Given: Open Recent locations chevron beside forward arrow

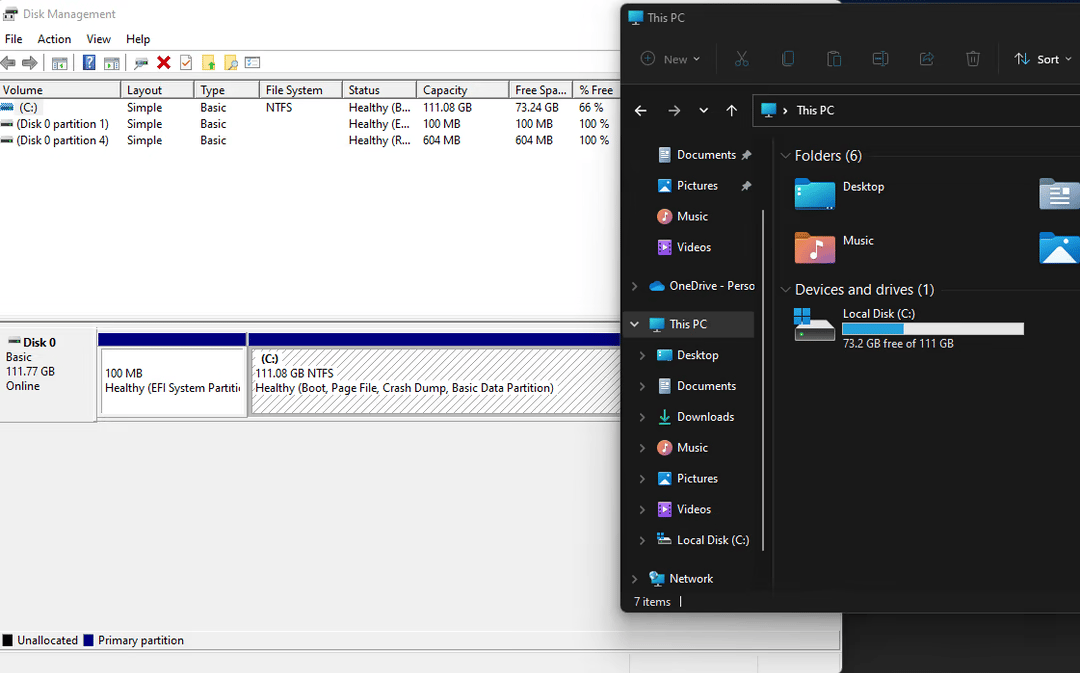Looking at the screenshot, I should (703, 110).
